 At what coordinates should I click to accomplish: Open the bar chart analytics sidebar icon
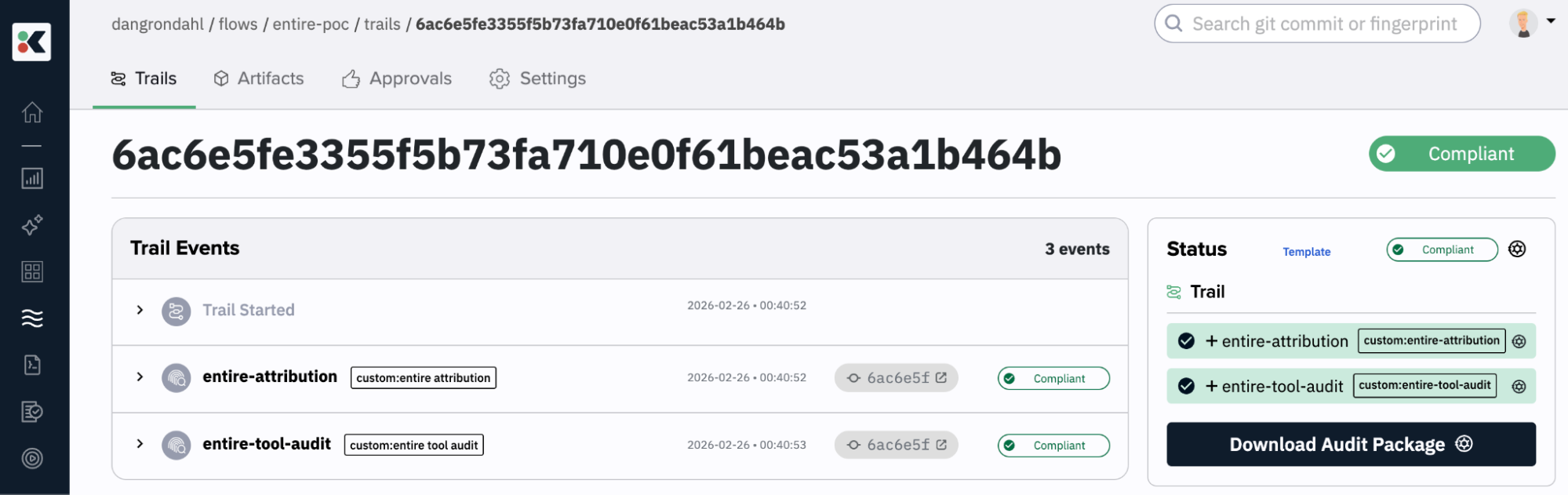click(32, 179)
